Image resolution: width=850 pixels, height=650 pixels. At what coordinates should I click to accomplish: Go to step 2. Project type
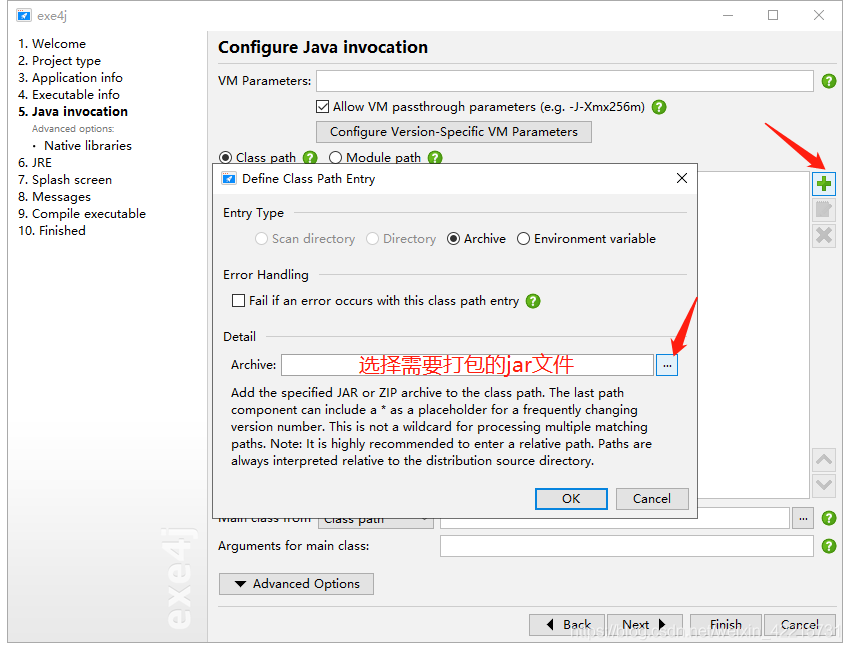point(60,61)
